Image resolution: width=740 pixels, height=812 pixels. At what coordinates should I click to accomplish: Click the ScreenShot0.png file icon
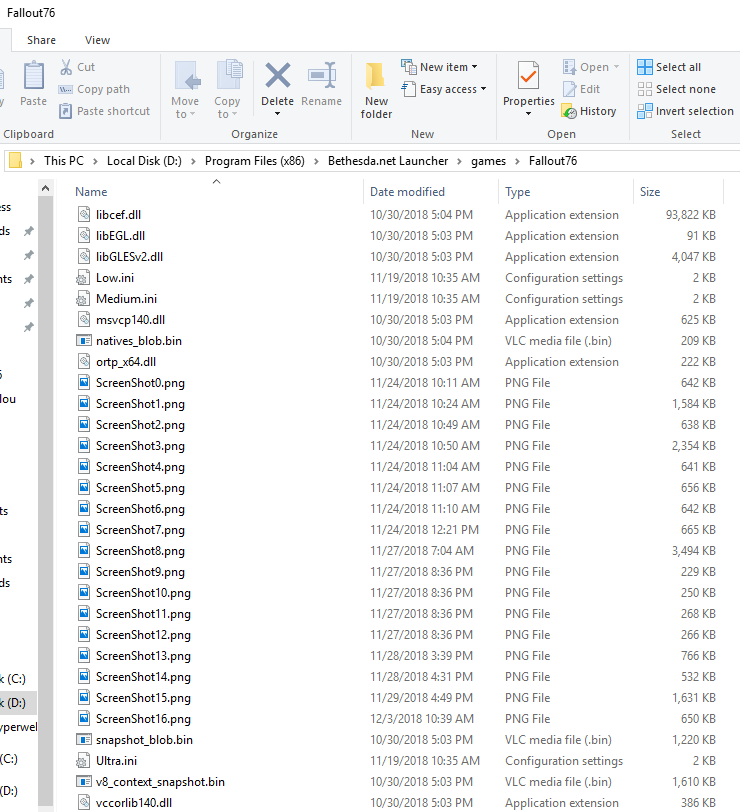coord(84,382)
